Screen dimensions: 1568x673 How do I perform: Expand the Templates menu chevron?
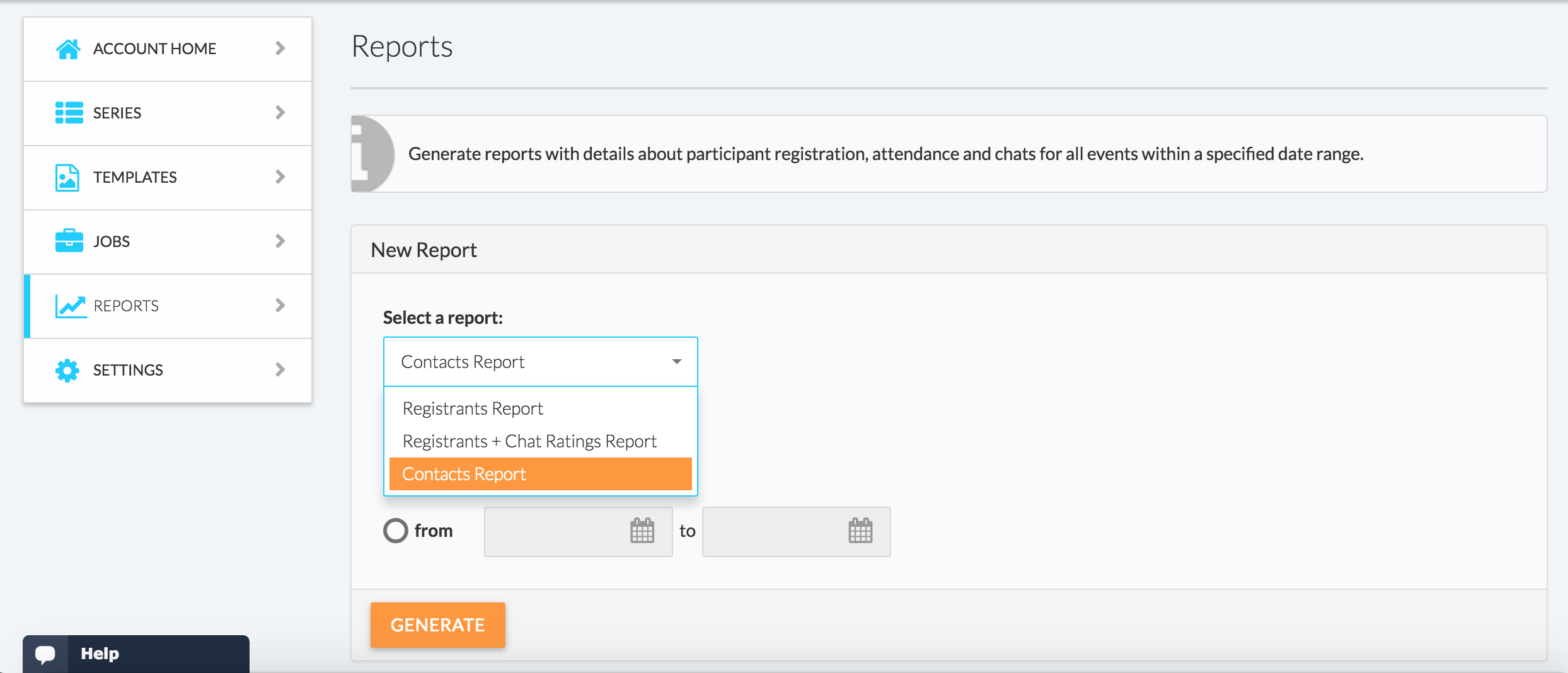280,177
